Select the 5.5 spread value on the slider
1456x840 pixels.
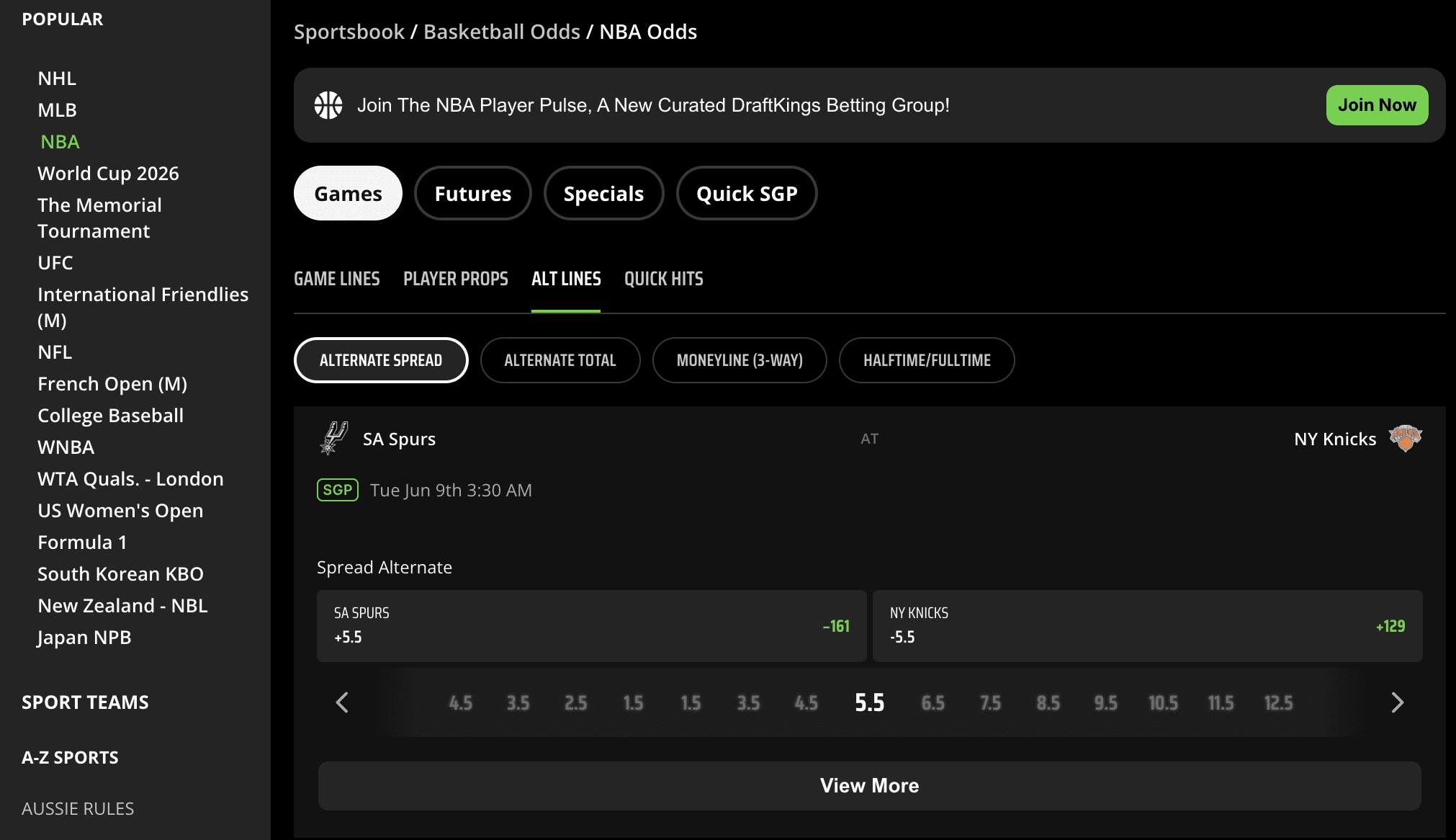pos(870,703)
